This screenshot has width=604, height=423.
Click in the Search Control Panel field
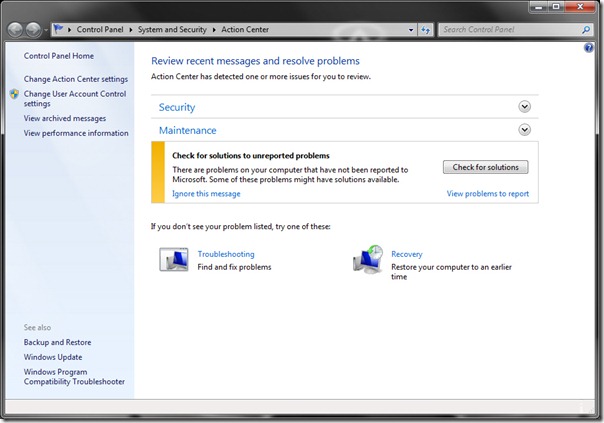508,30
